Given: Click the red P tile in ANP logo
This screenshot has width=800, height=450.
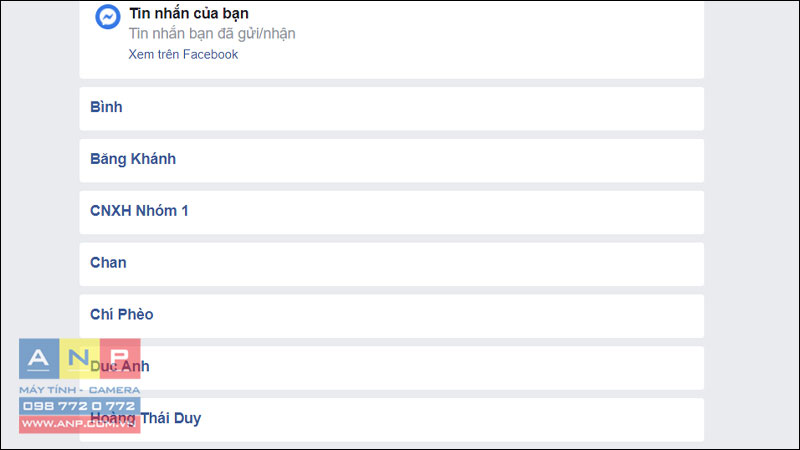Looking at the screenshot, I should point(120,359).
